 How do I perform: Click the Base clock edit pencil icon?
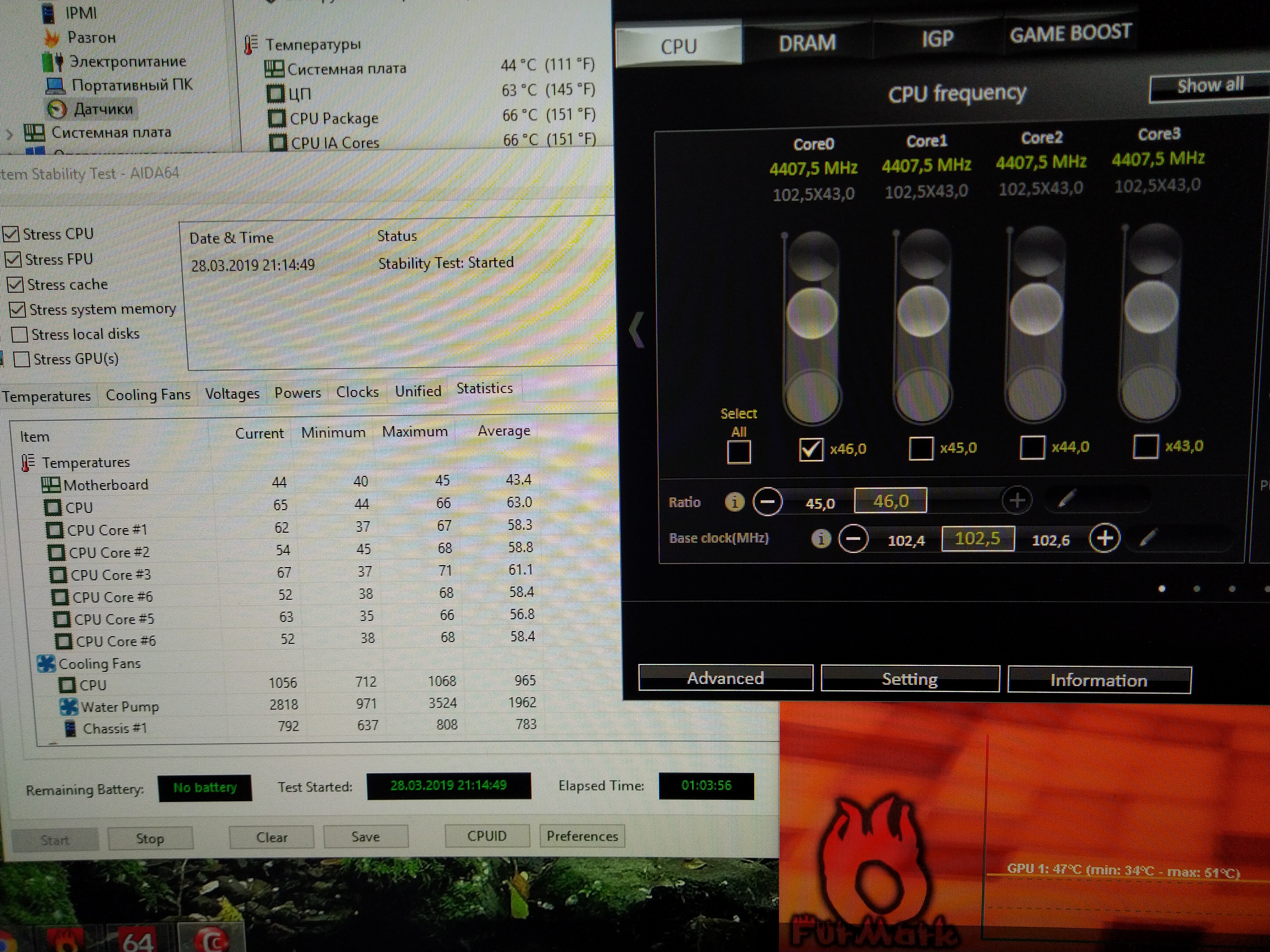click(x=1147, y=538)
